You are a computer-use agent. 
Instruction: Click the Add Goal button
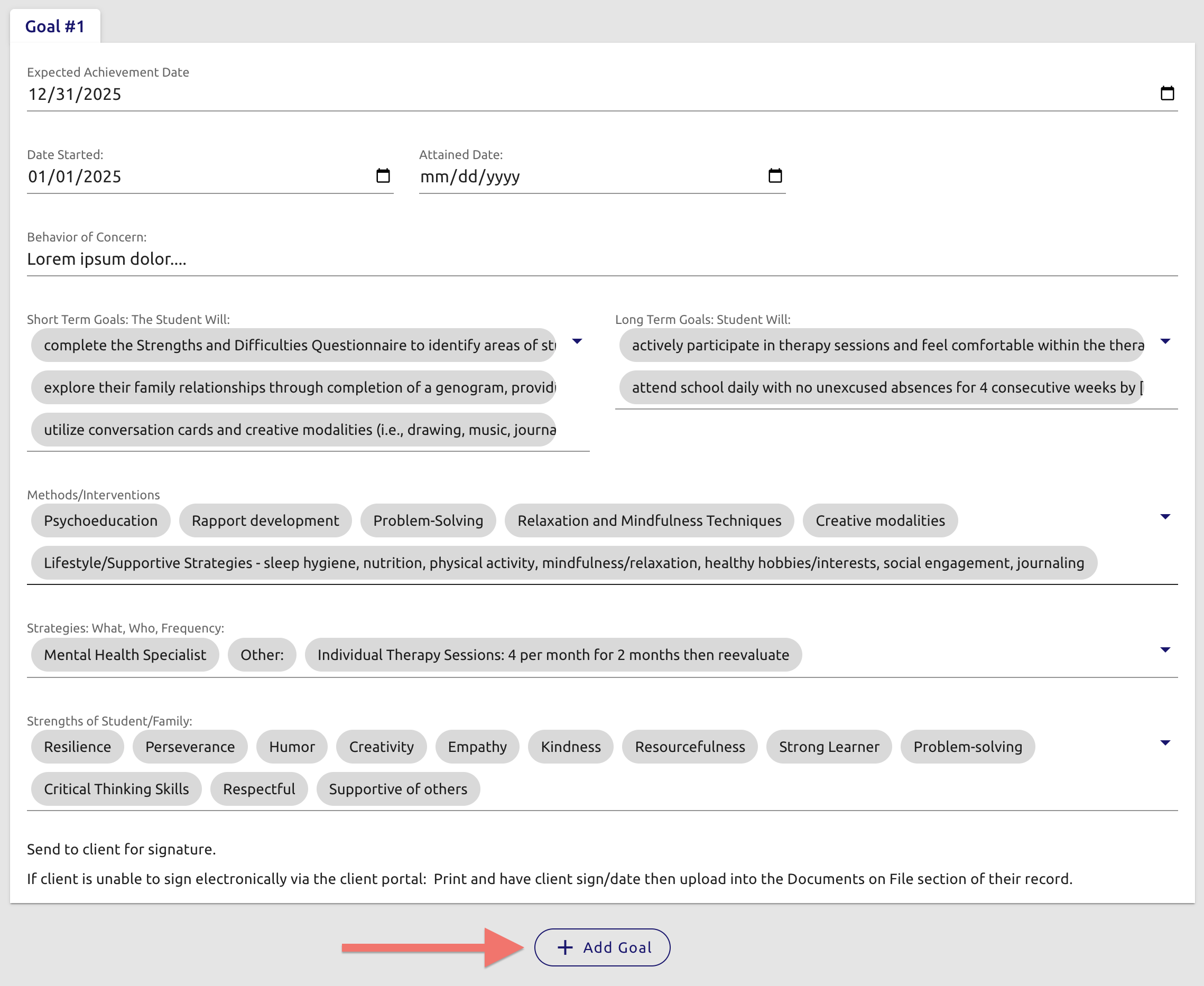[601, 947]
